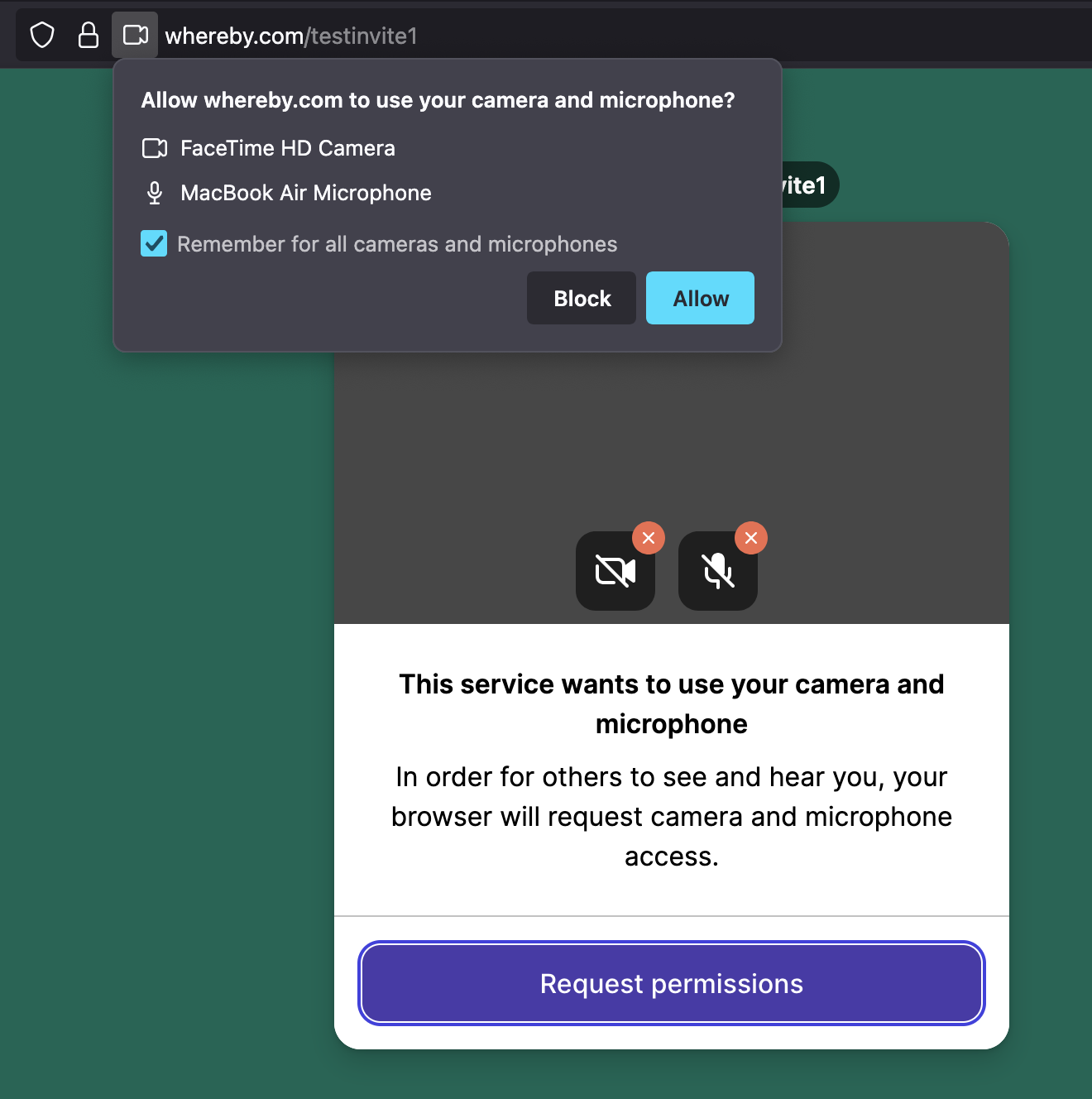This screenshot has height=1099, width=1092.
Task: Click the camera-off button in video preview
Action: coord(615,571)
